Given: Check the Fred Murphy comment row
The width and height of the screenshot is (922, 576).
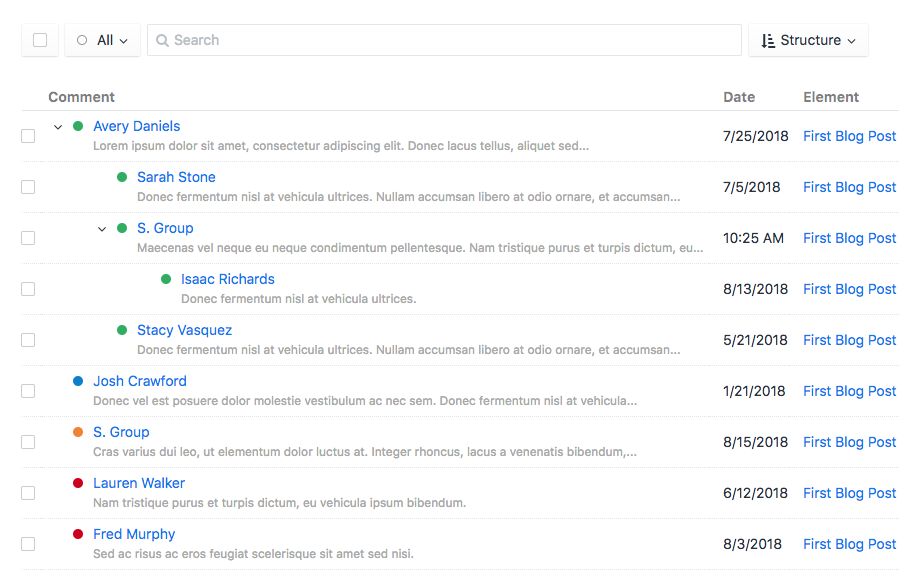Looking at the screenshot, I should pyautogui.click(x=28, y=544).
